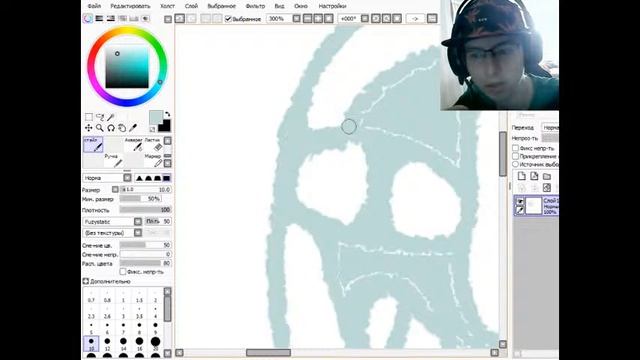The image size is (640, 360).
Task: Click the clear layer icon
Action: pos(547,188)
